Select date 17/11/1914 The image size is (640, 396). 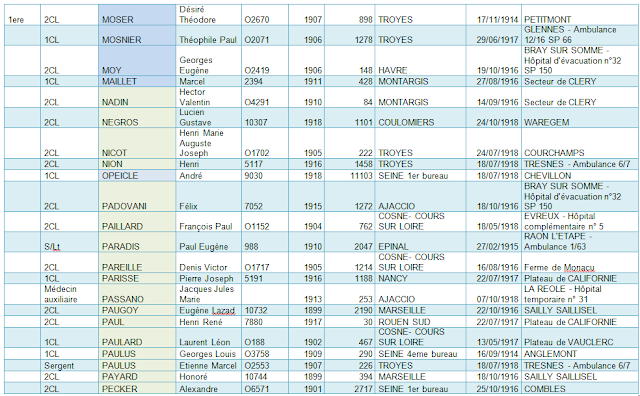tap(498, 19)
